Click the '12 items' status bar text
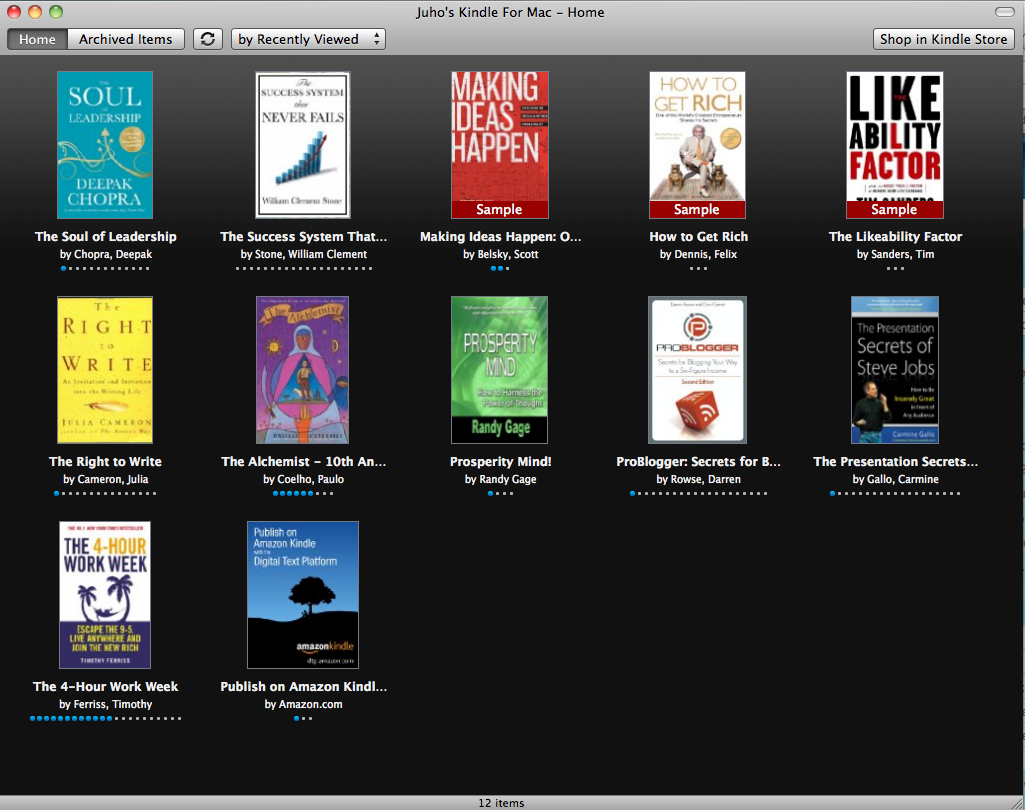The width and height of the screenshot is (1025, 810). tap(501, 803)
